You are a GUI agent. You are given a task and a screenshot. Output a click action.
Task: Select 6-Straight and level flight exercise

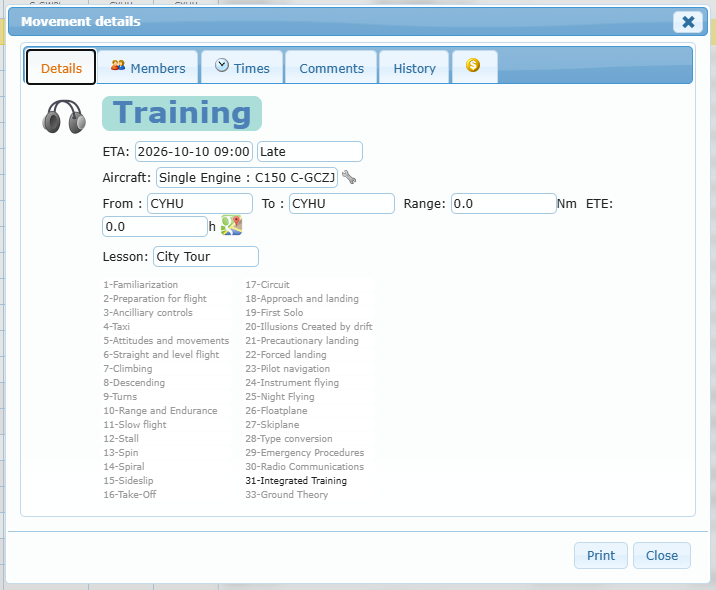tap(161, 354)
